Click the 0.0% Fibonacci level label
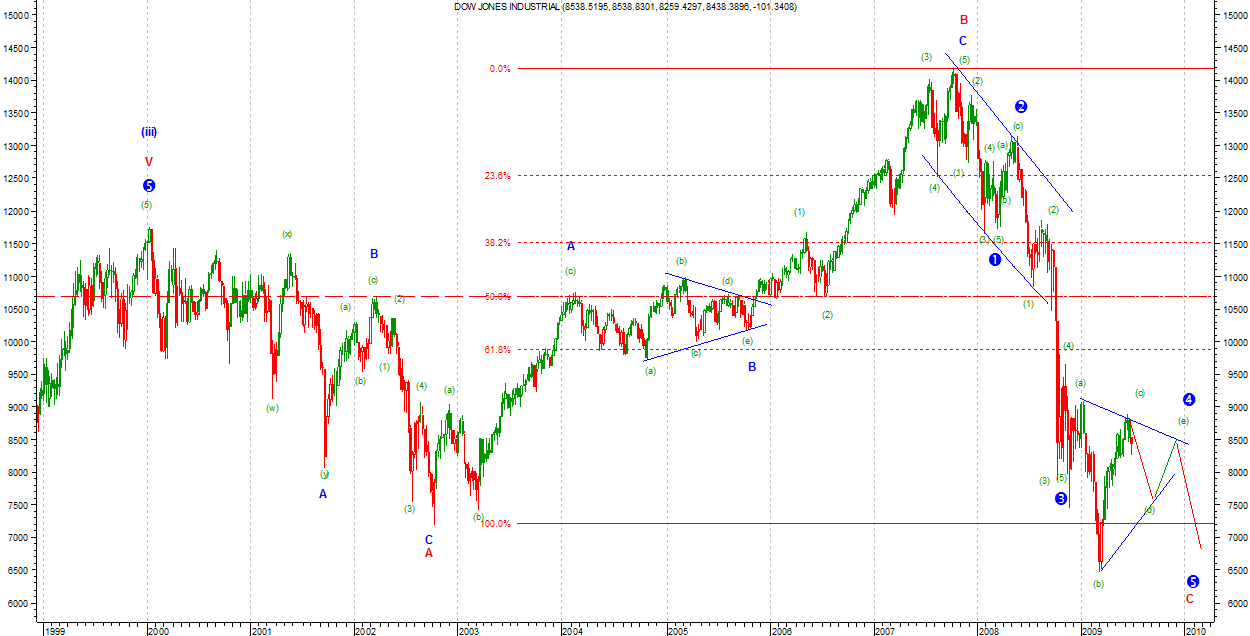Viewport: 1250px width, 636px height. [x=500, y=69]
